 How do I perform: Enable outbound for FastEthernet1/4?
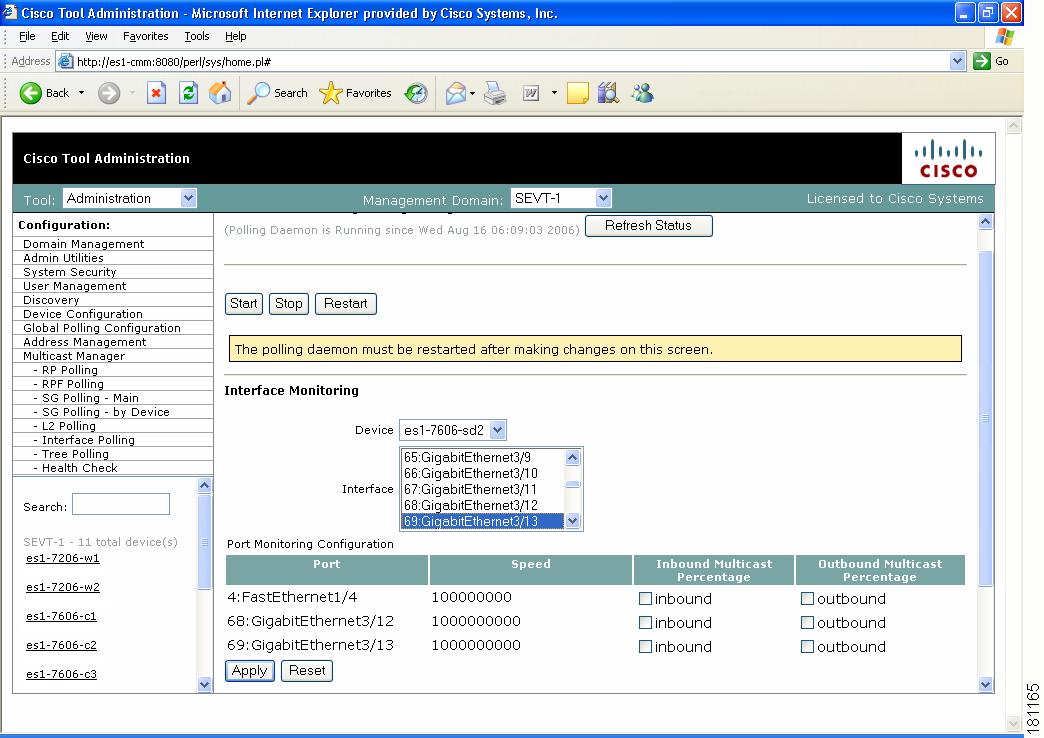807,599
